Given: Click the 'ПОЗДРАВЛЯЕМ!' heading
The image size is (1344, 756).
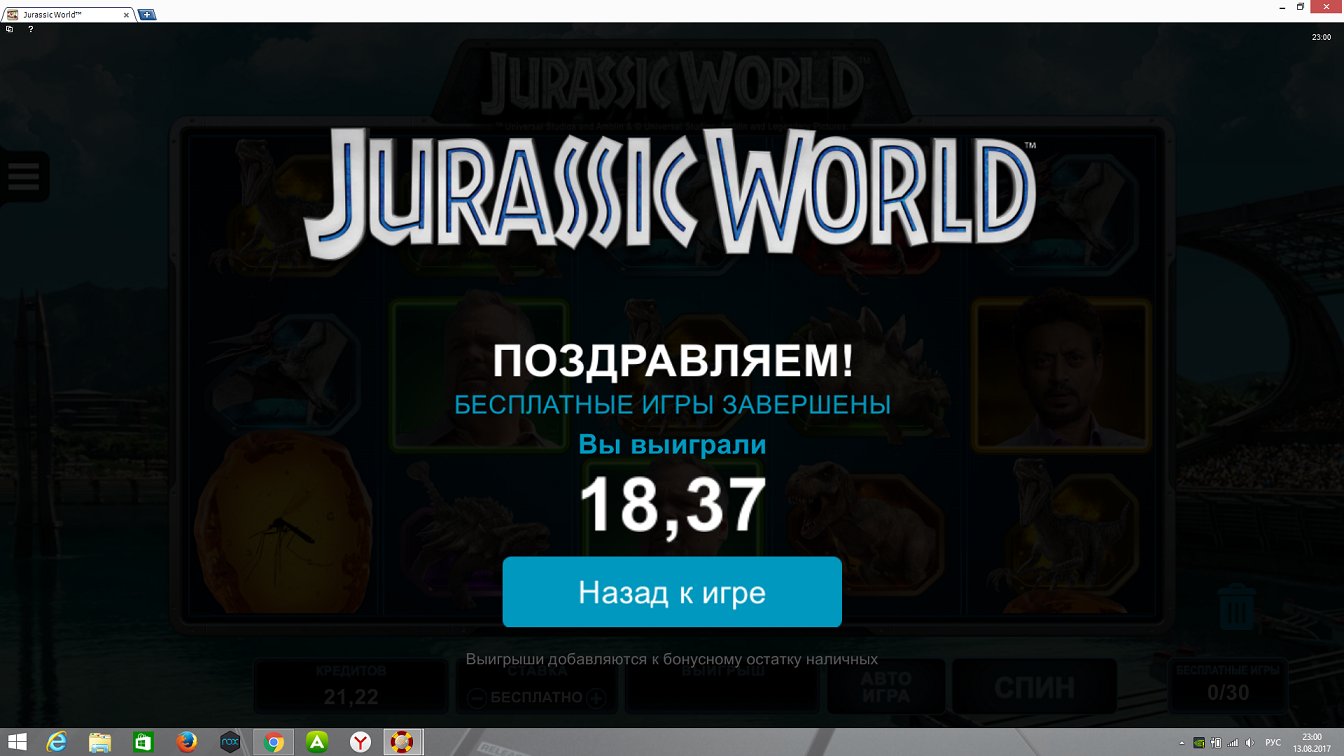Looking at the screenshot, I should (x=673, y=361).
